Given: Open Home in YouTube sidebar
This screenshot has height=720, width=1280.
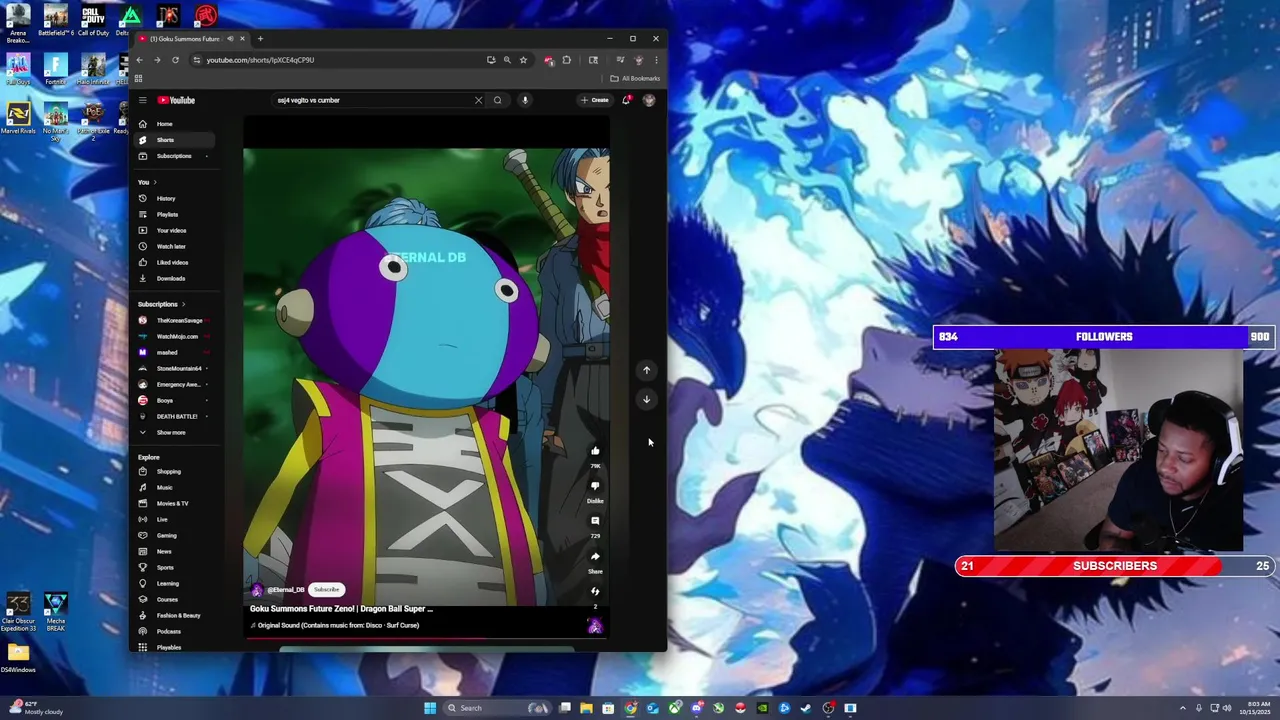Looking at the screenshot, I should [x=175, y=124].
